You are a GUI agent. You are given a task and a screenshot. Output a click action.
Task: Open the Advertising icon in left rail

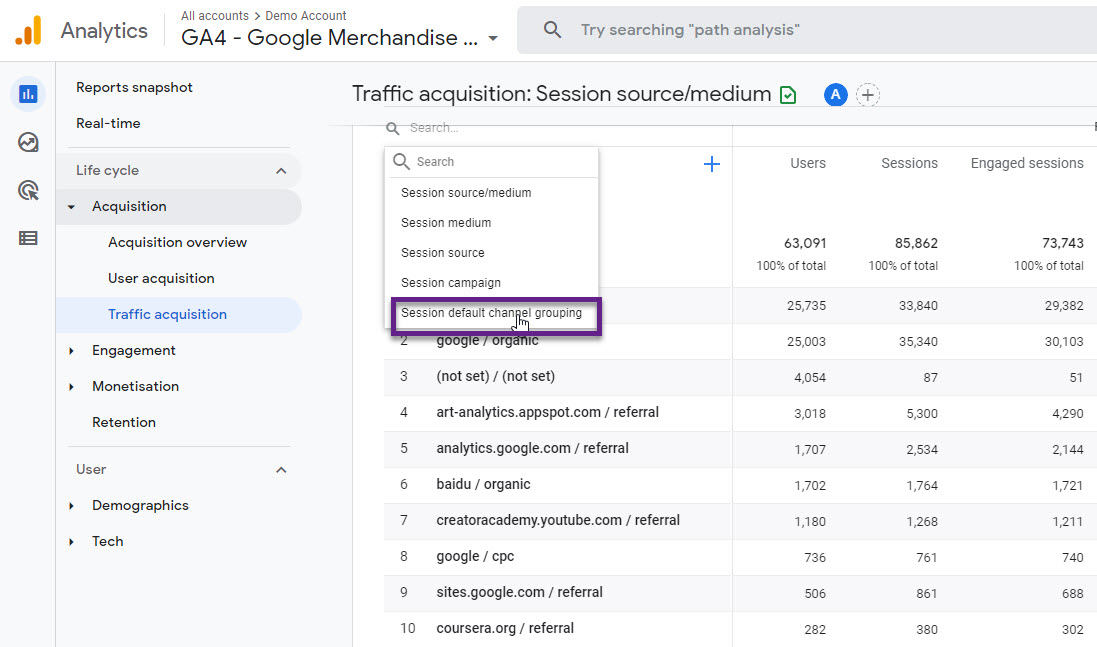pos(28,190)
